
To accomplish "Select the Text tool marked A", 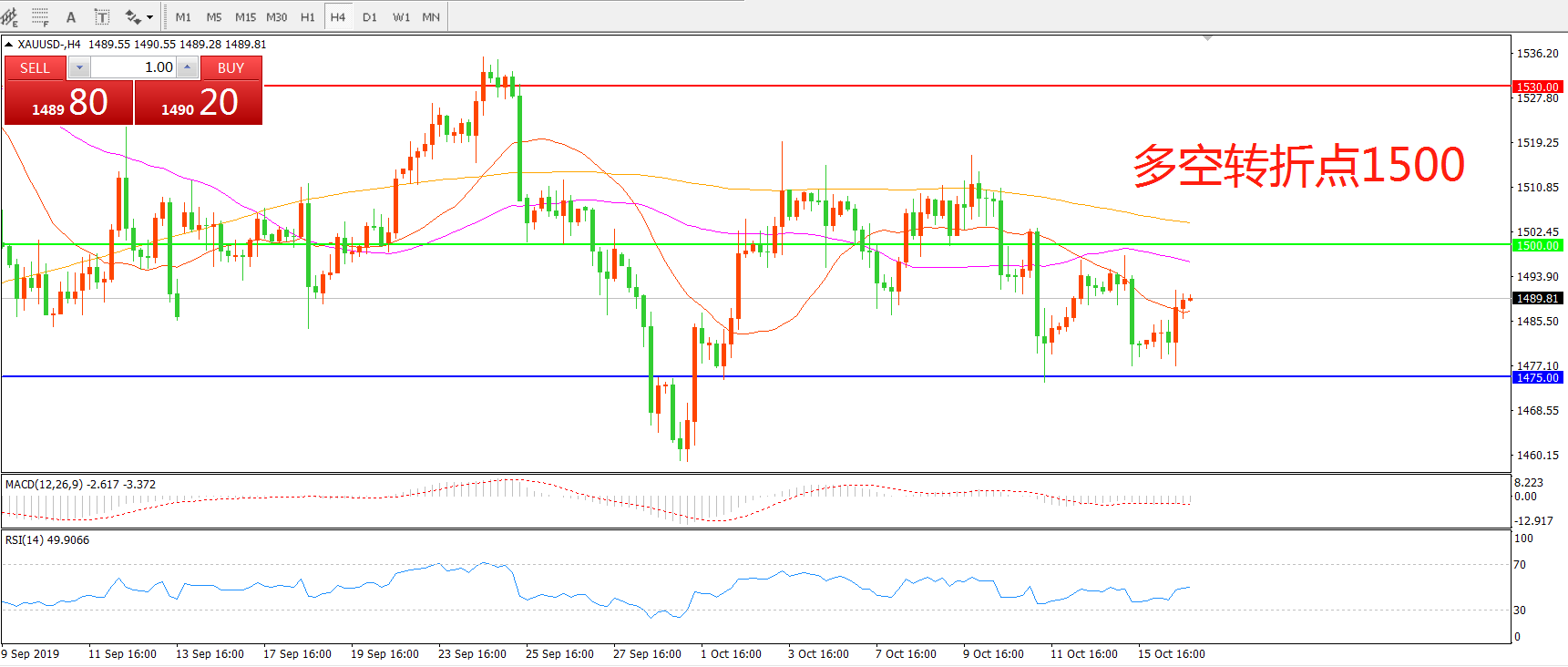I will [x=71, y=17].
